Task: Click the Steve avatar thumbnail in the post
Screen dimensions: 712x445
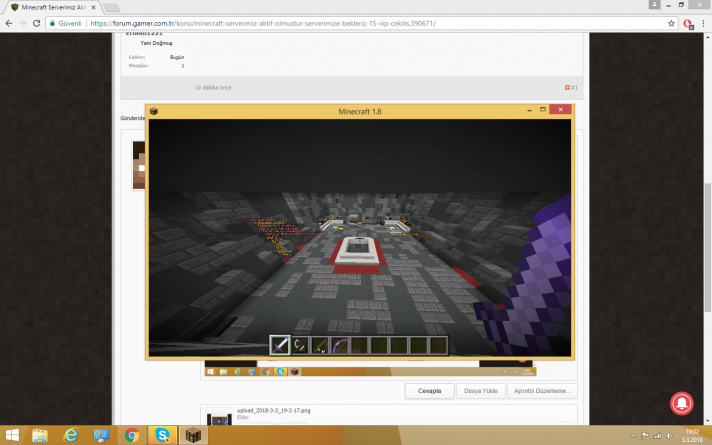Action: 138,165
